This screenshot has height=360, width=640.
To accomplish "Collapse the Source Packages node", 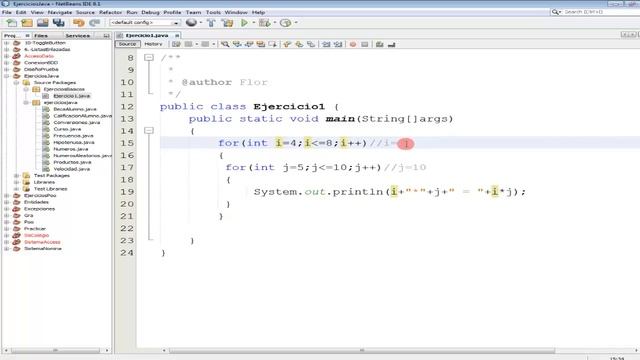I will click(x=16, y=82).
